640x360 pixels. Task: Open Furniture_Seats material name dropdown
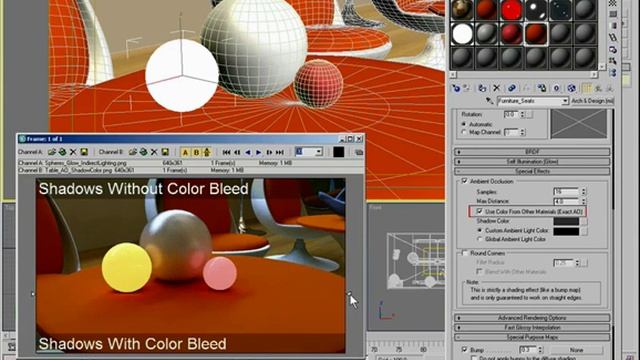[x=565, y=101]
